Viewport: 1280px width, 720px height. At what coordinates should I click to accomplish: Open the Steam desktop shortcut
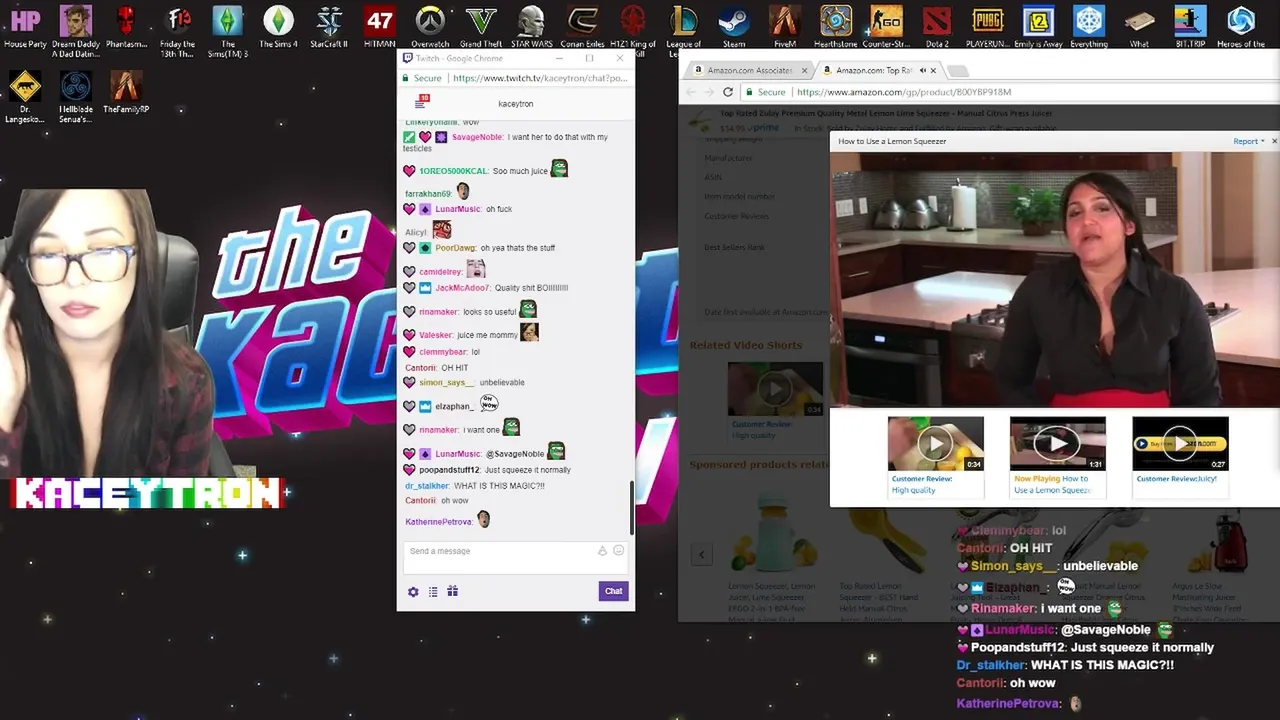coord(734,27)
